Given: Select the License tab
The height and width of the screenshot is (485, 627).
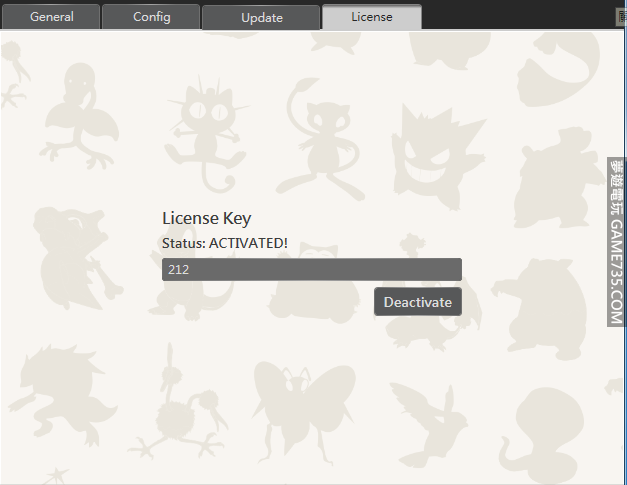Looking at the screenshot, I should (x=372, y=17).
